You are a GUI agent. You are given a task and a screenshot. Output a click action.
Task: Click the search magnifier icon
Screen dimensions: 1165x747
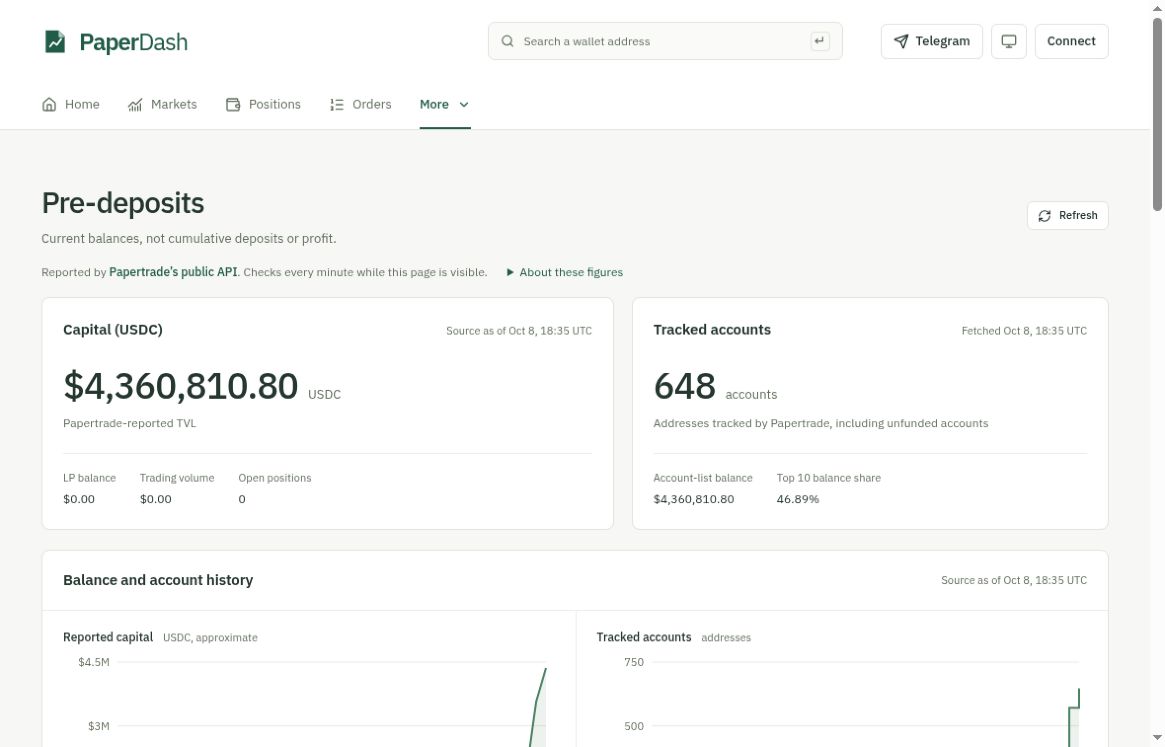click(x=507, y=41)
